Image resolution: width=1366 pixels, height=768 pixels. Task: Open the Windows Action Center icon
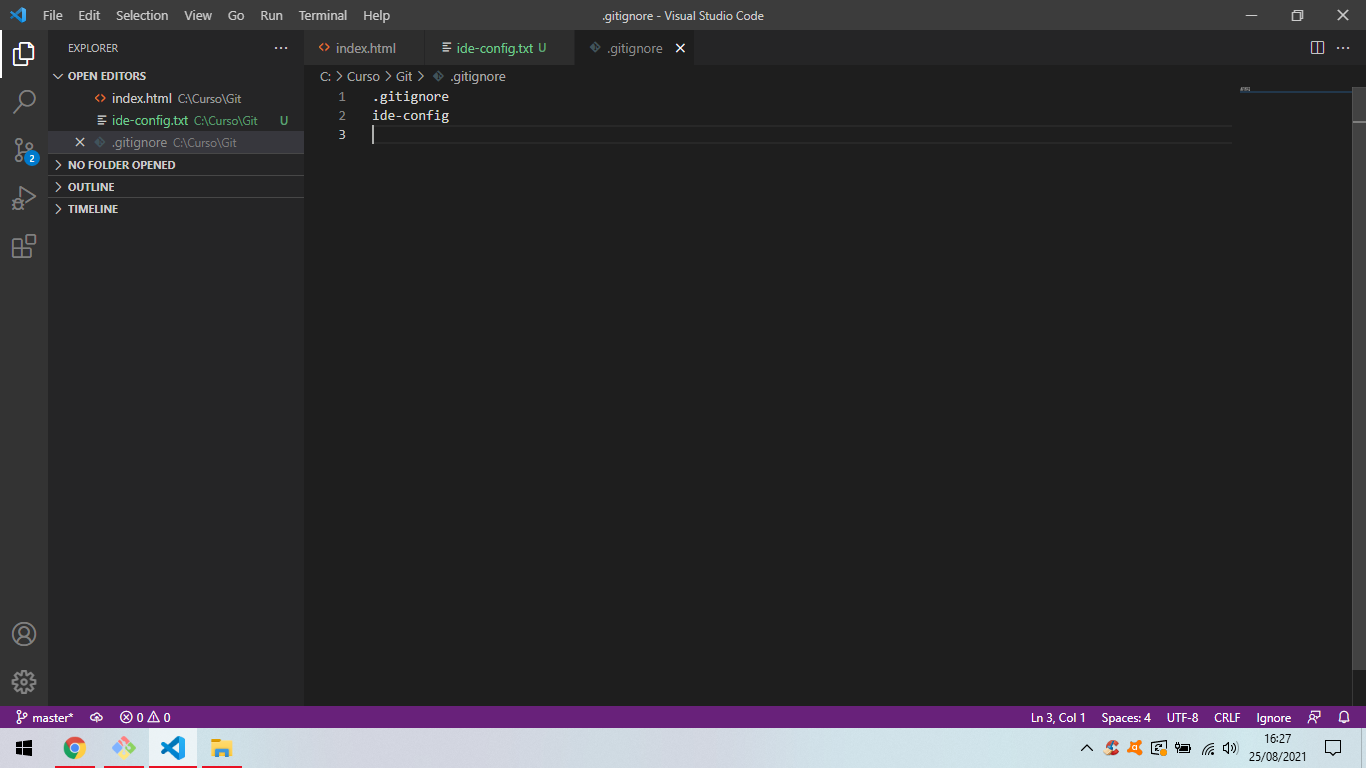(1333, 748)
